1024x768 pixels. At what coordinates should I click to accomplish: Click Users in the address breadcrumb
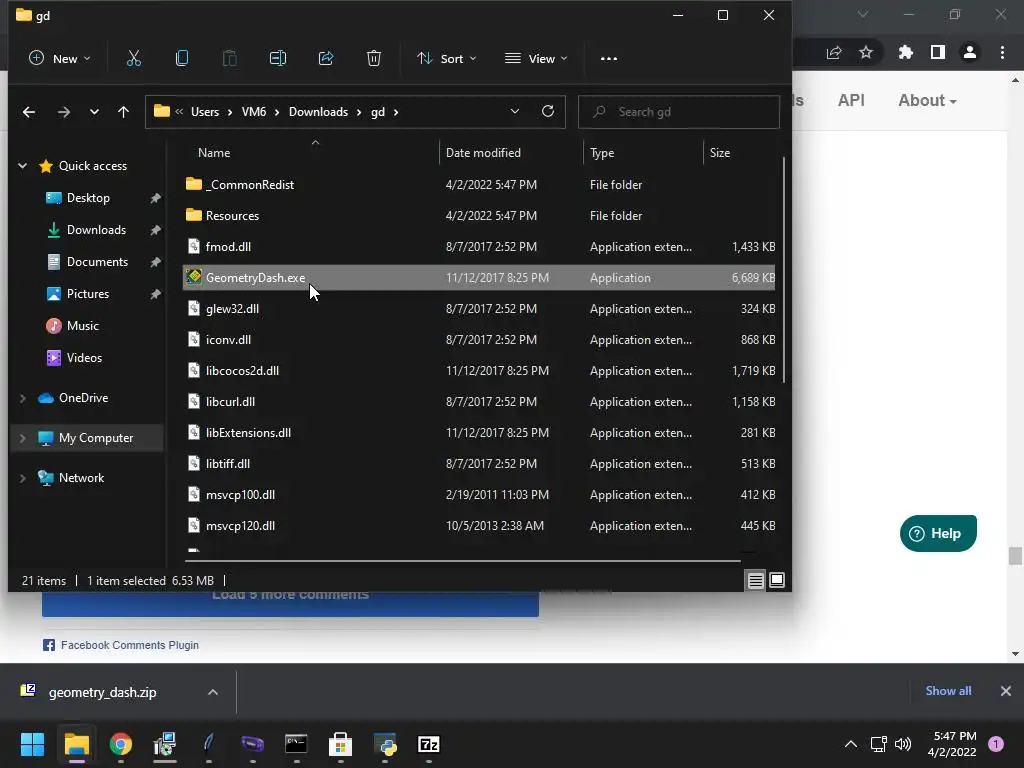tap(205, 112)
